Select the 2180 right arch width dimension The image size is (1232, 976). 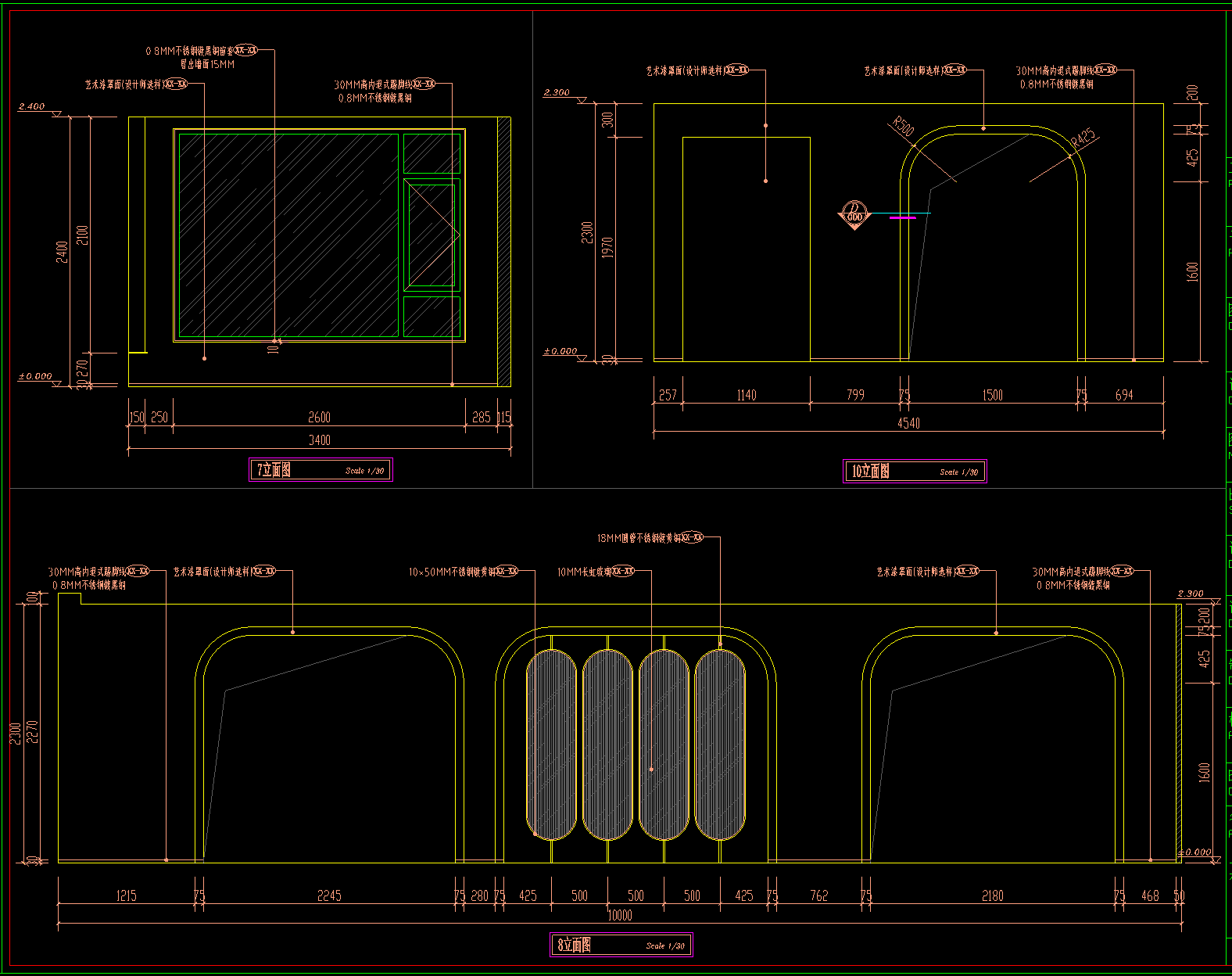(993, 896)
